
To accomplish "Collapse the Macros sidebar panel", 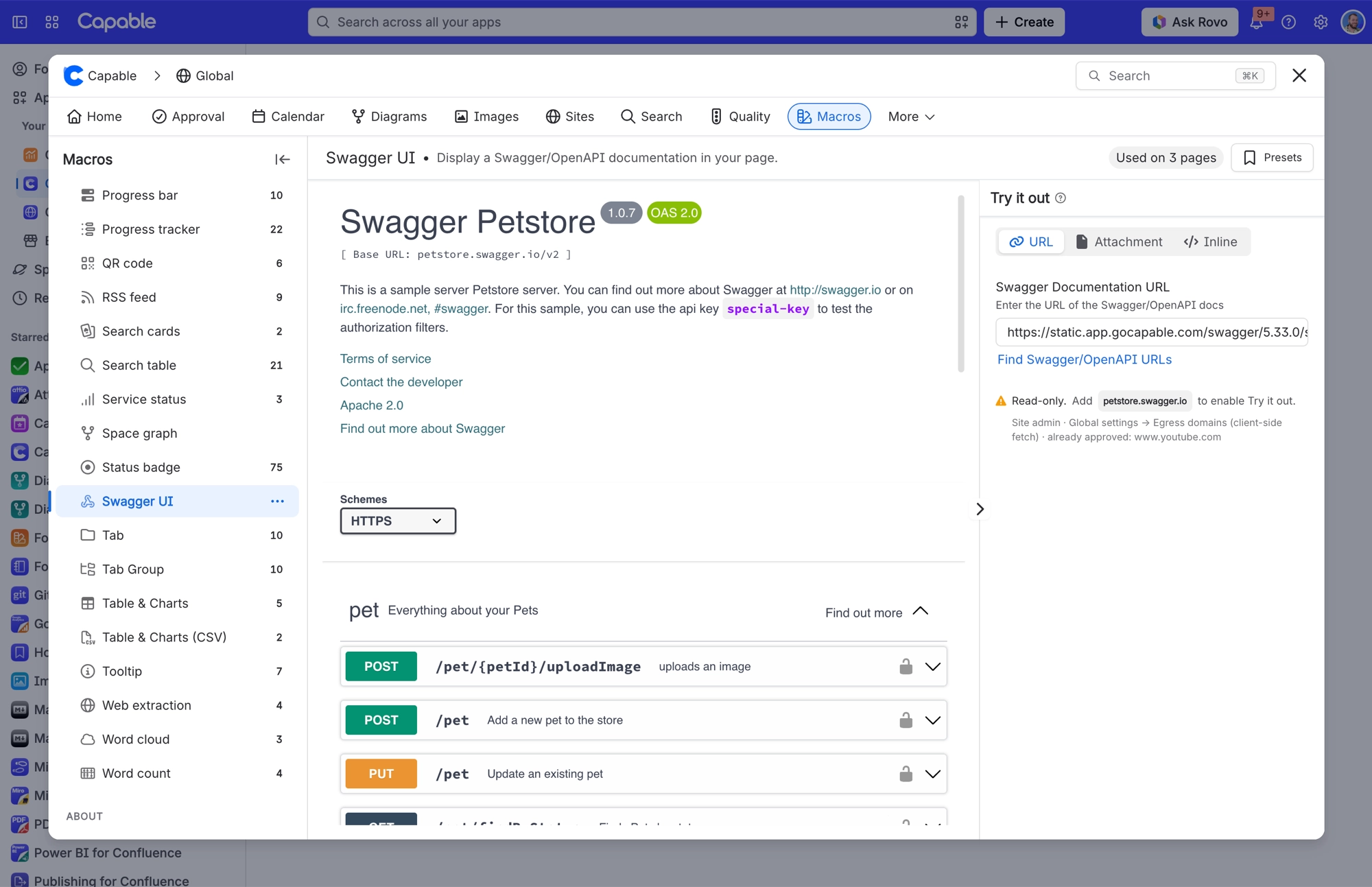I will click(x=282, y=159).
